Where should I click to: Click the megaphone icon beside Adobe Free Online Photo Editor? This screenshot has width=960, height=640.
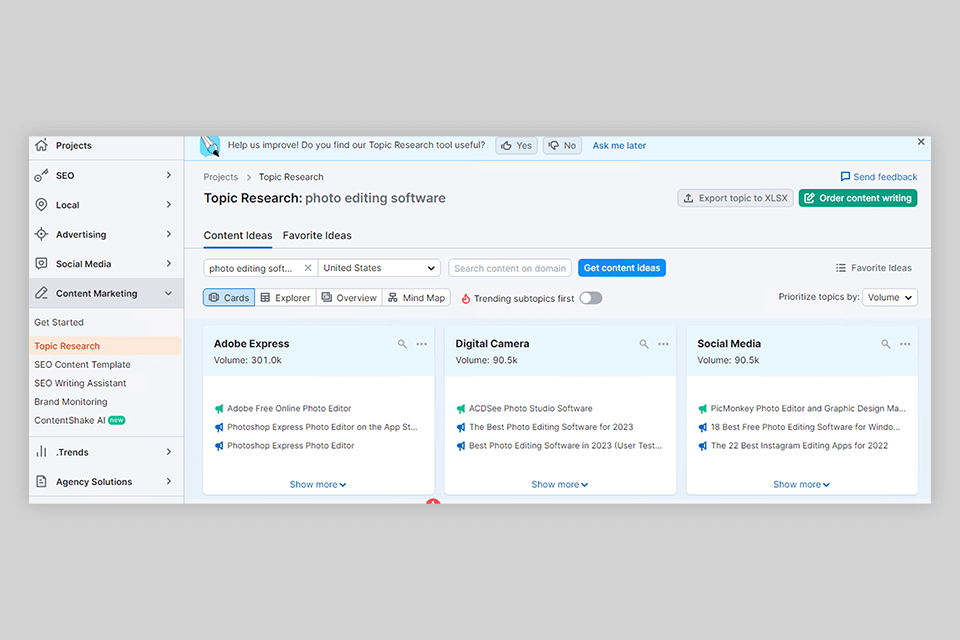click(x=219, y=408)
